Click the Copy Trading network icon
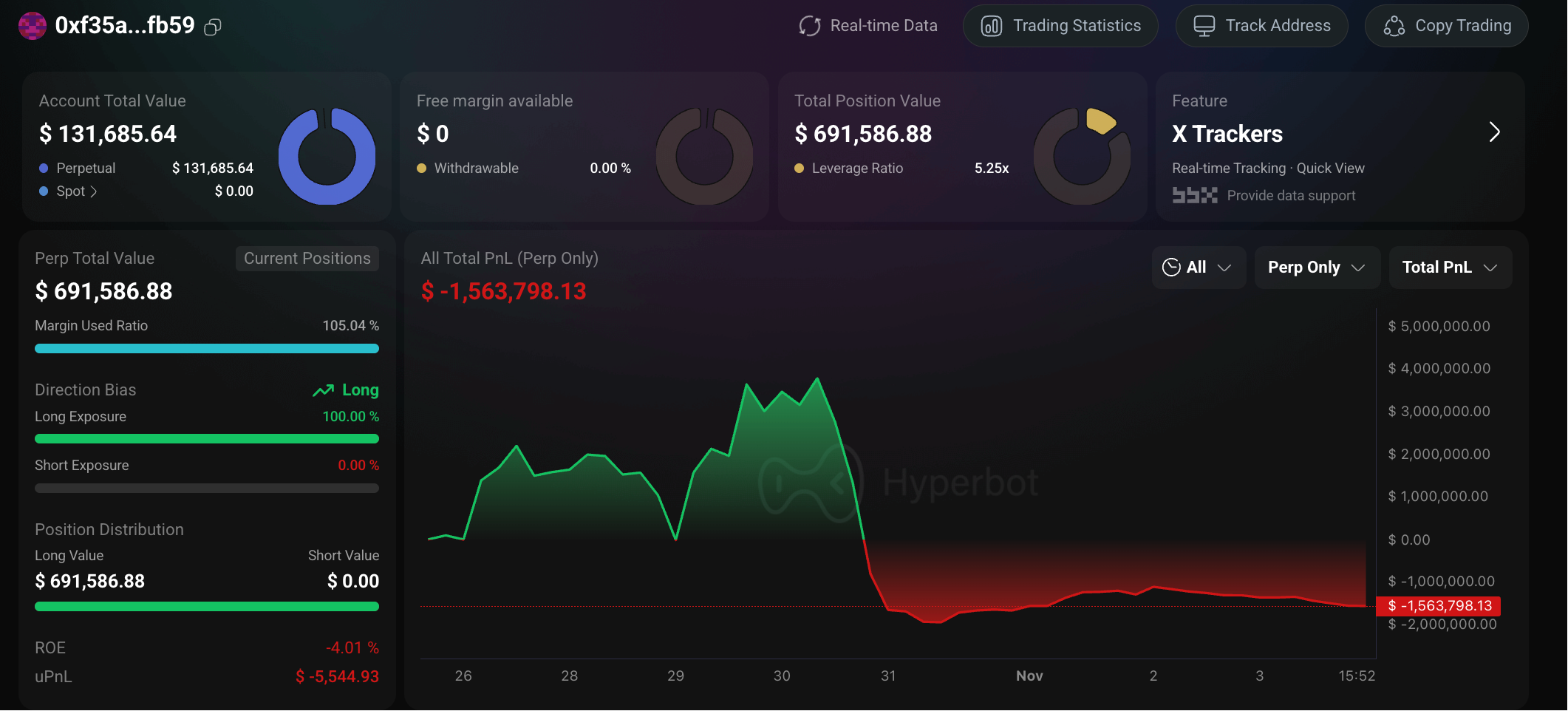 (x=1394, y=26)
